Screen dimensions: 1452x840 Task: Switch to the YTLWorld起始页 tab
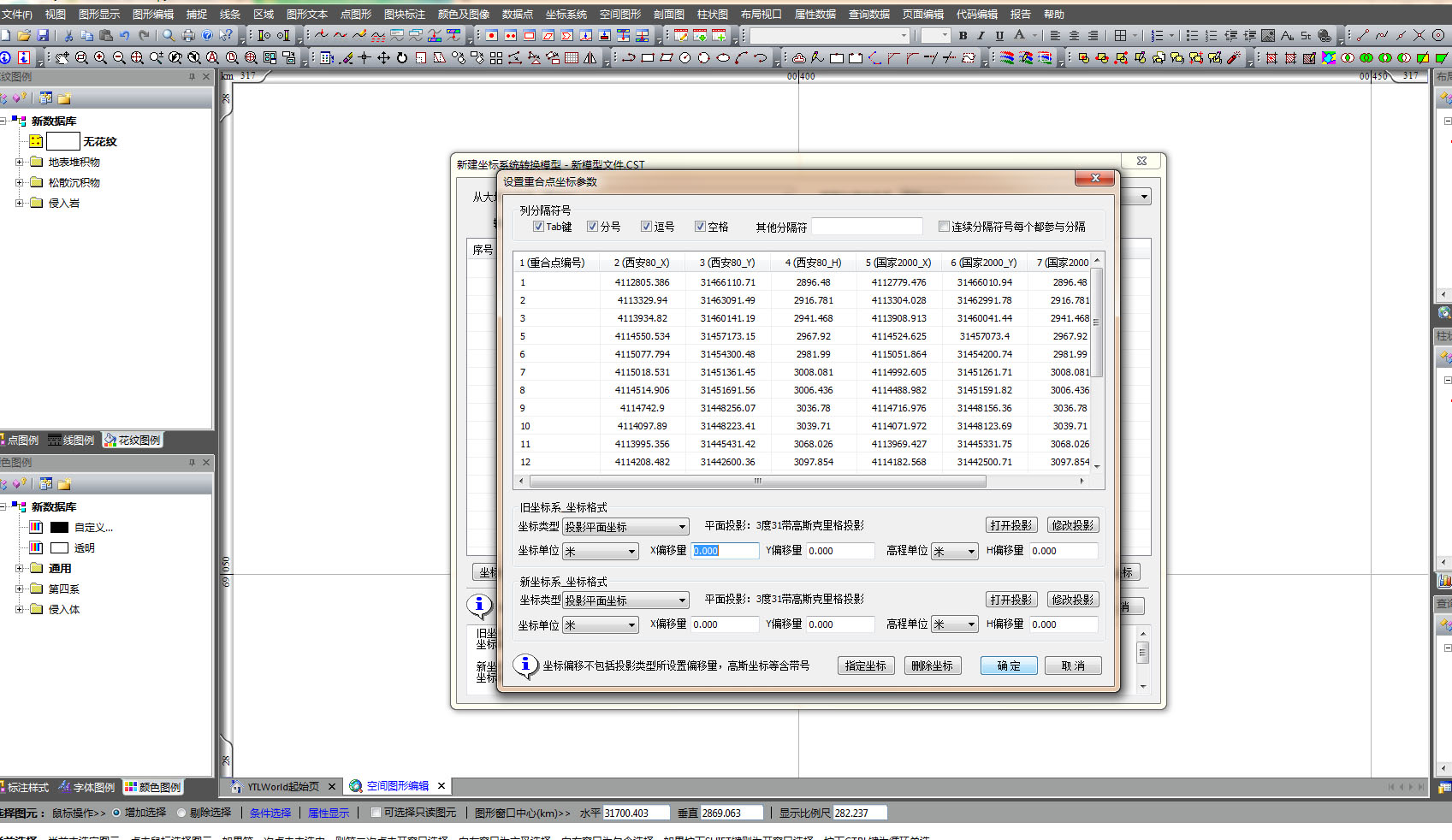(x=282, y=786)
